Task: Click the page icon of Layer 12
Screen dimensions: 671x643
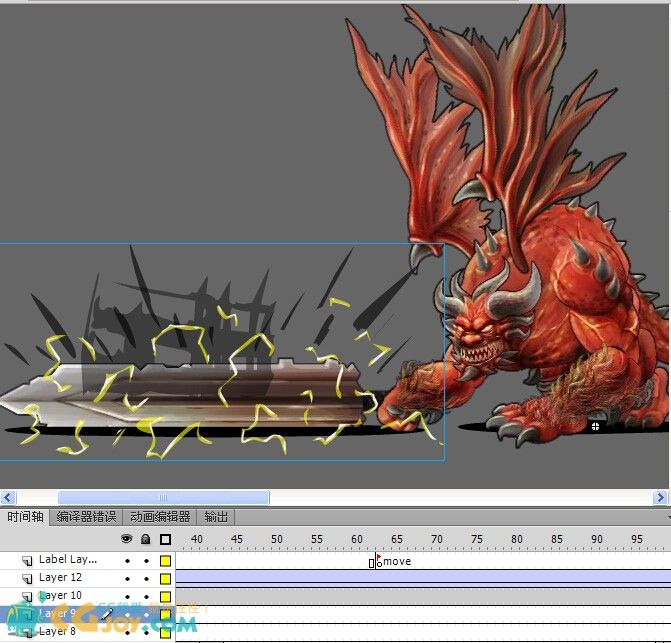Action: pos(27,578)
